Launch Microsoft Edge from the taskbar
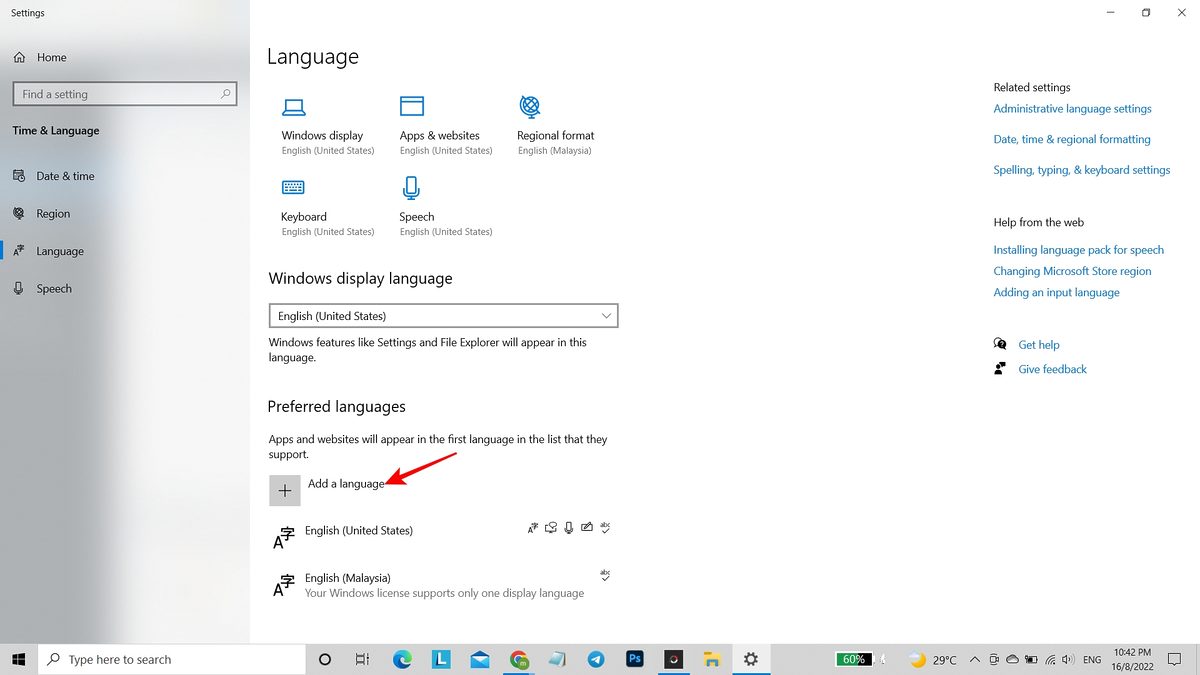 point(402,659)
